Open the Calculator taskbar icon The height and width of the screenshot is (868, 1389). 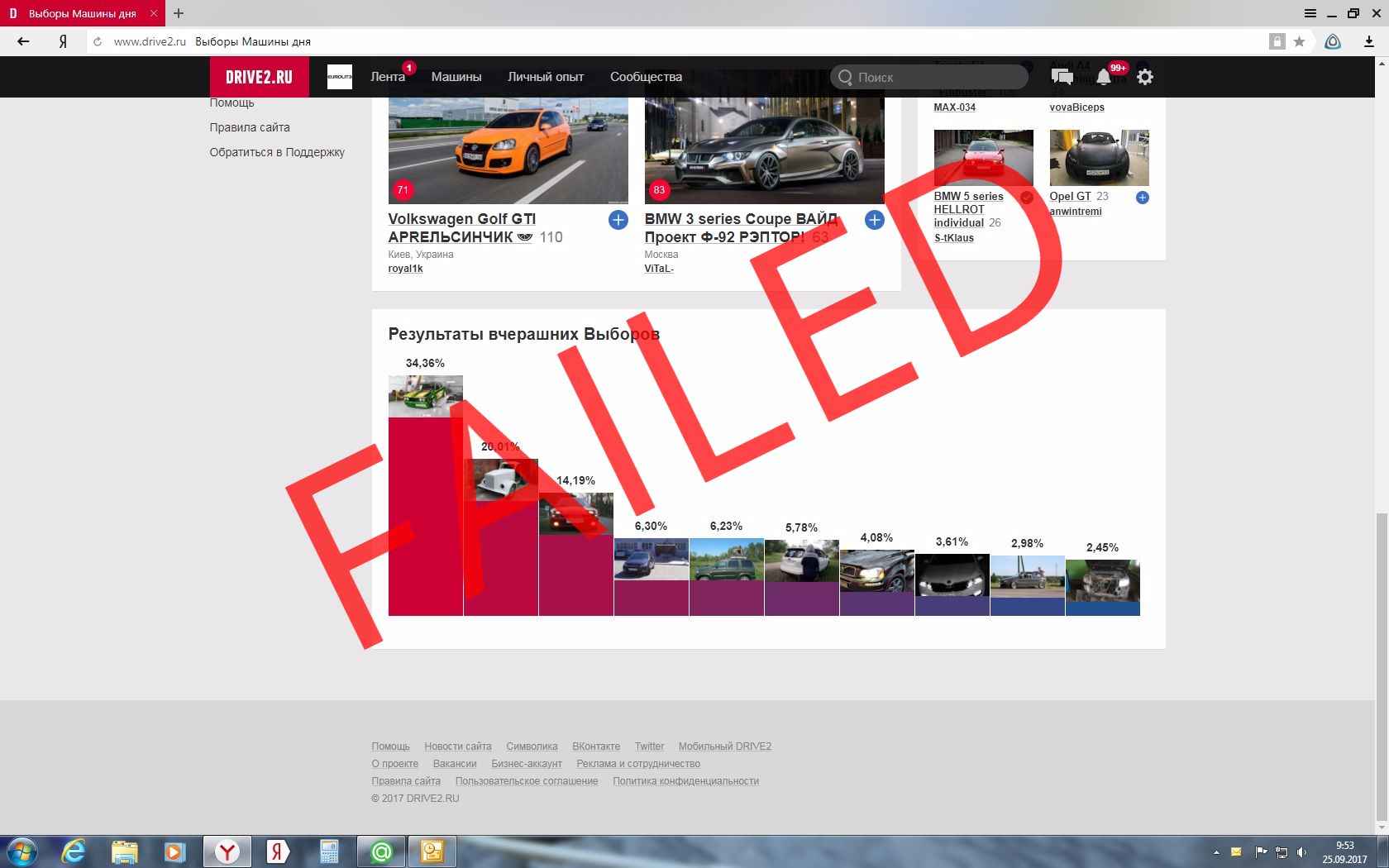click(x=329, y=851)
